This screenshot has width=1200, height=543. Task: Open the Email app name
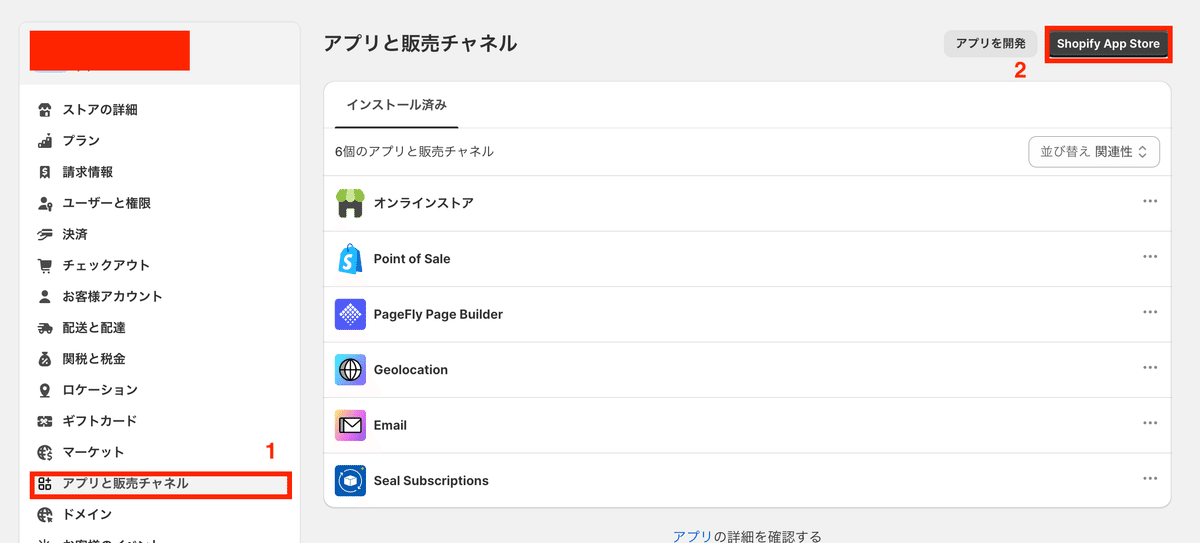click(390, 425)
